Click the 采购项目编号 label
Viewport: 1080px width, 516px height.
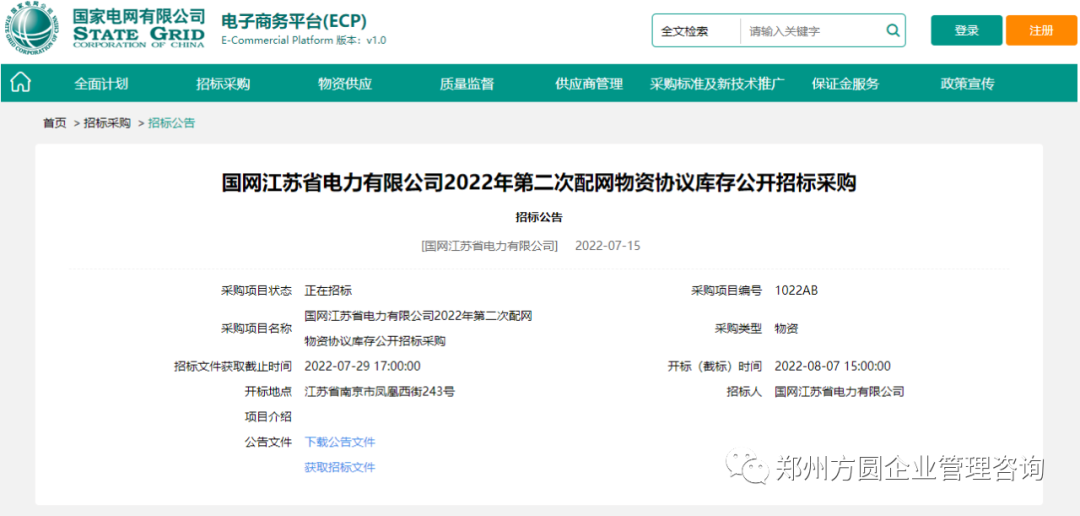pos(727,291)
